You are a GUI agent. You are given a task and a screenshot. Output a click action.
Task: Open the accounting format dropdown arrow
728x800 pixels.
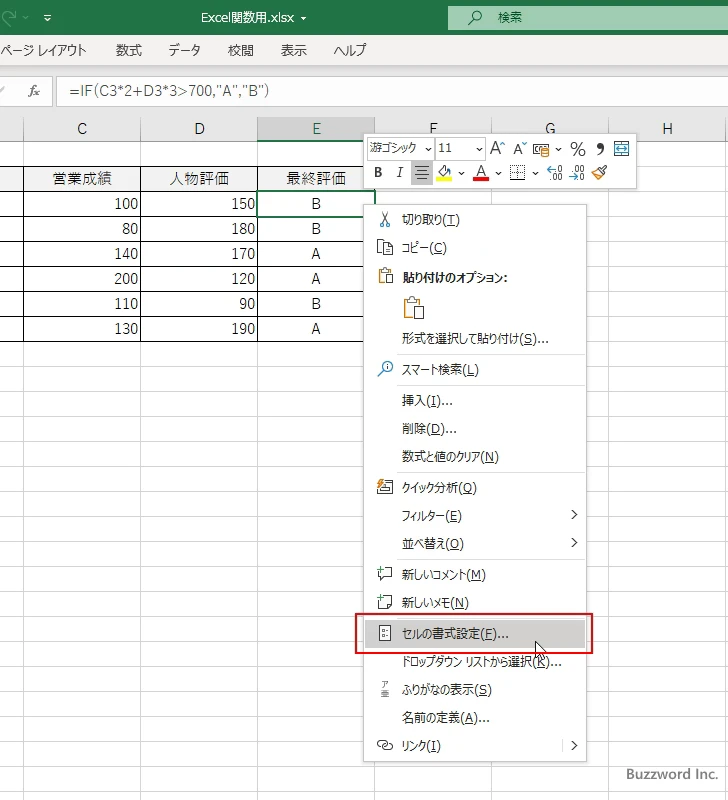click(558, 149)
